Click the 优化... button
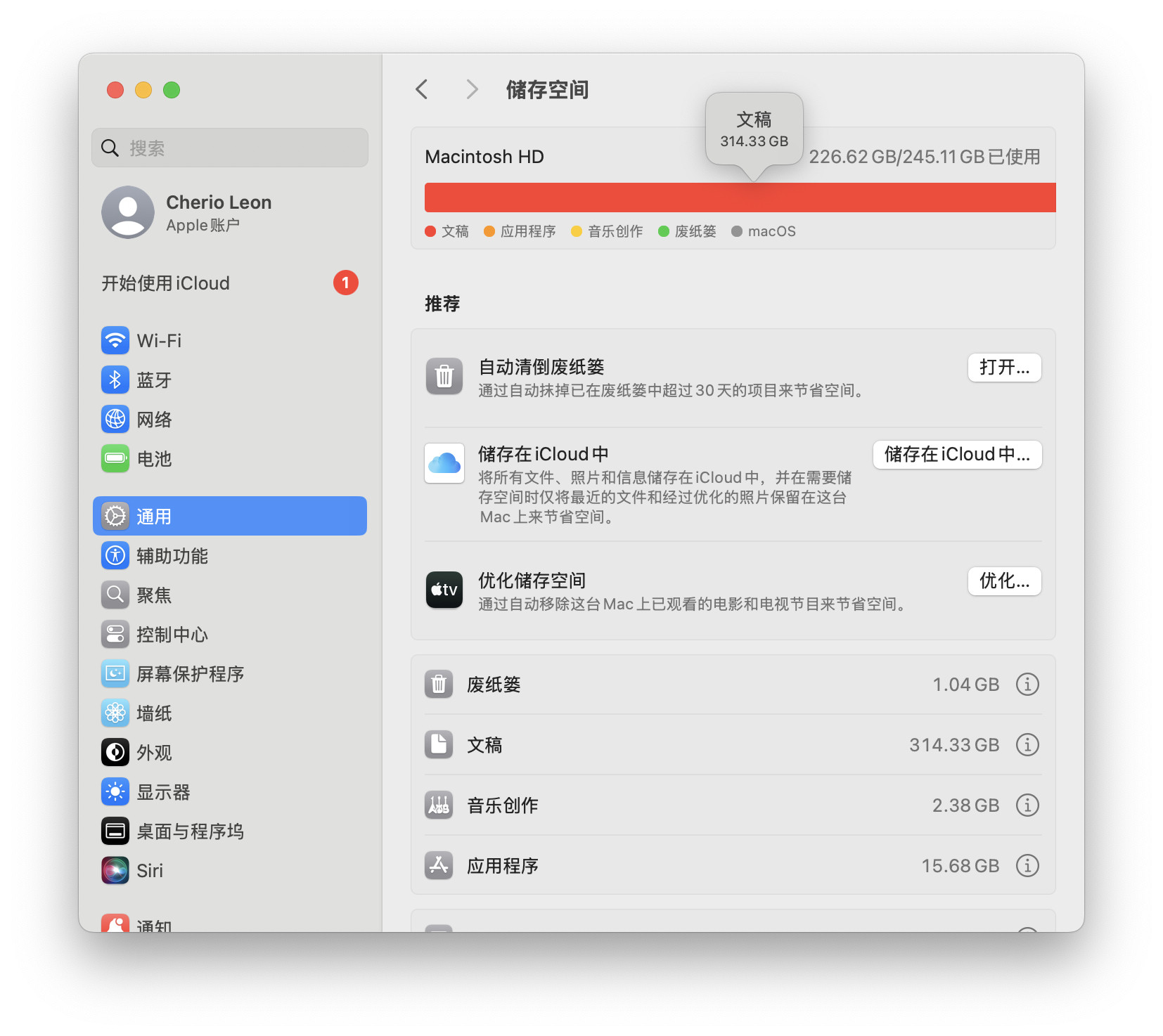This screenshot has width=1163, height=1036. point(1004,581)
